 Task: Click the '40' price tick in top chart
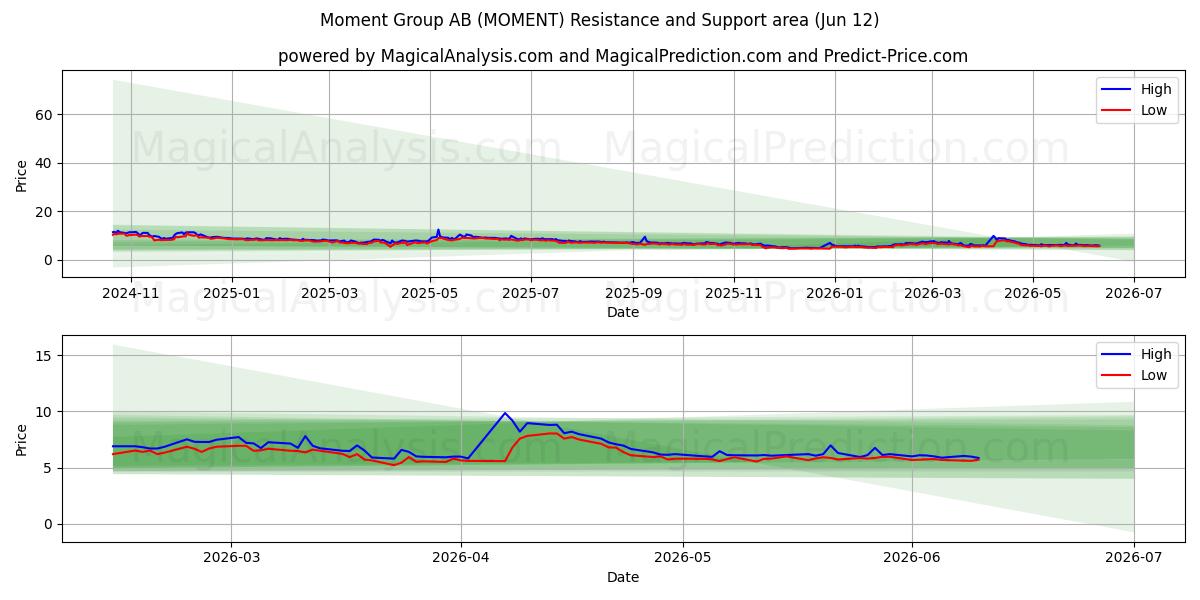44,163
